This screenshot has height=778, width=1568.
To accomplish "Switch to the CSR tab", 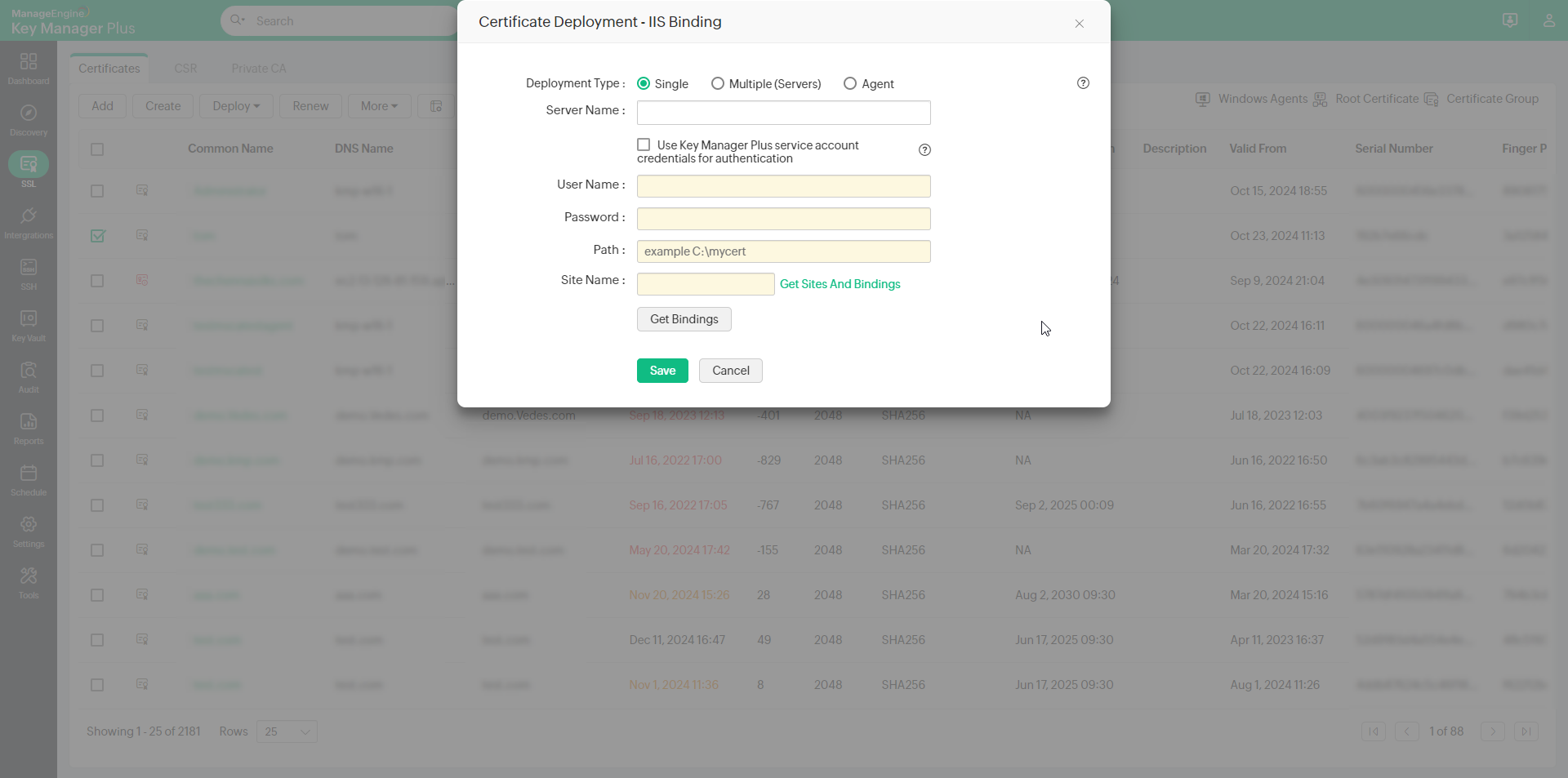I will coord(185,69).
